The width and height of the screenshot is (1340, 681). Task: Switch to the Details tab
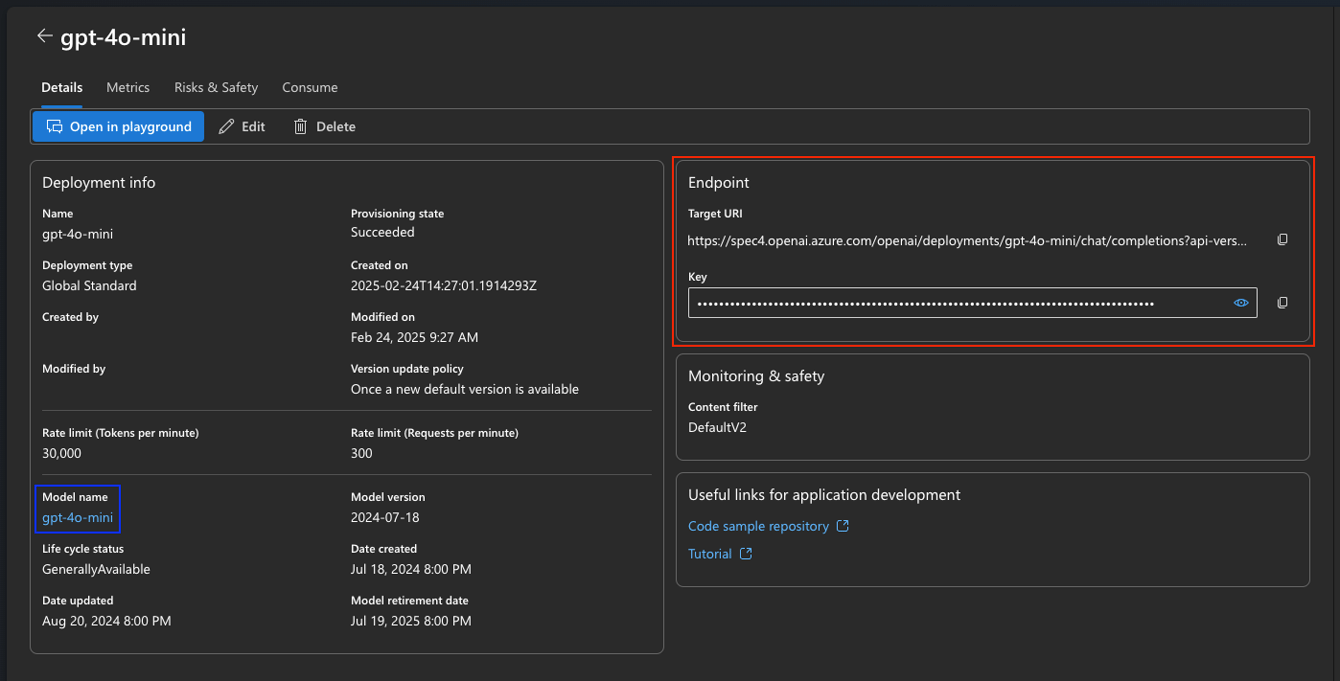pos(62,87)
